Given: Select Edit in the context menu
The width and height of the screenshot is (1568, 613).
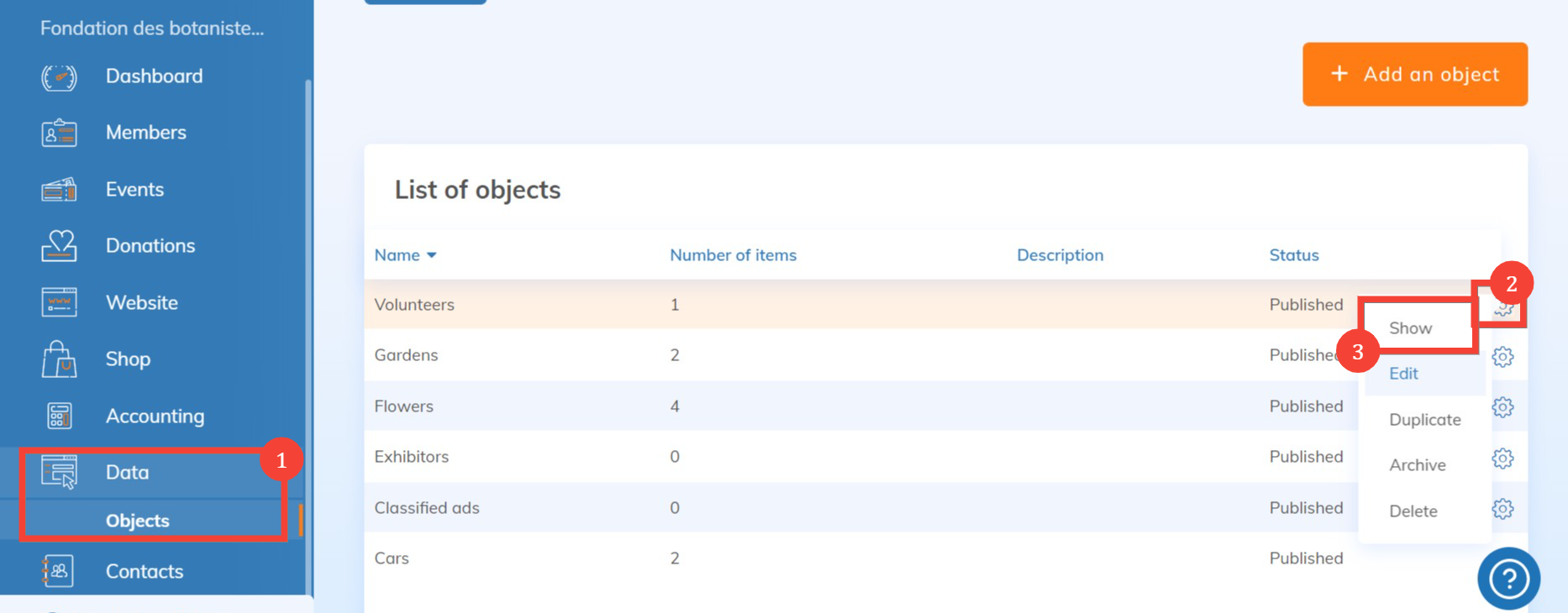Looking at the screenshot, I should [x=1403, y=374].
